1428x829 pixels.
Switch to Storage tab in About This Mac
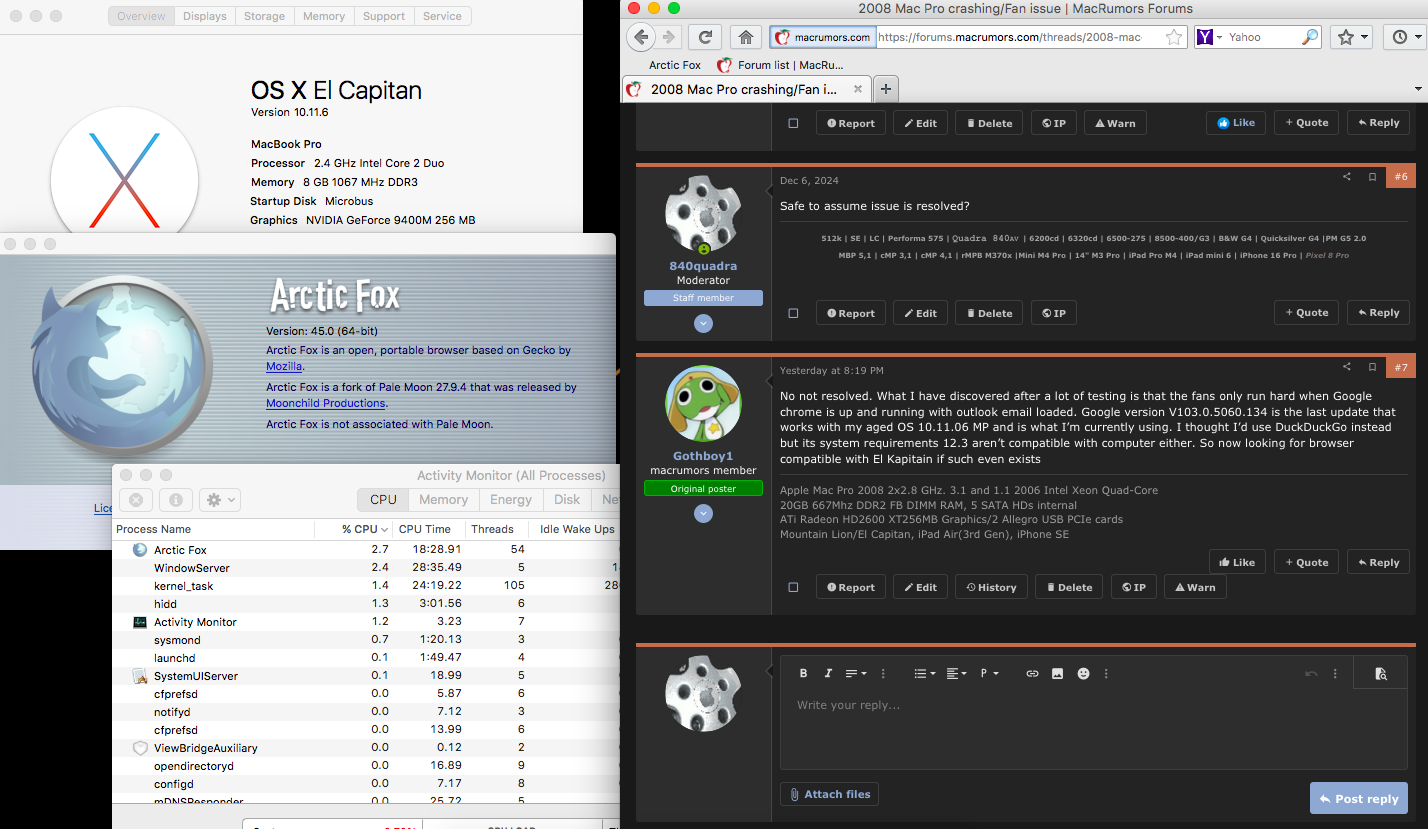(264, 16)
